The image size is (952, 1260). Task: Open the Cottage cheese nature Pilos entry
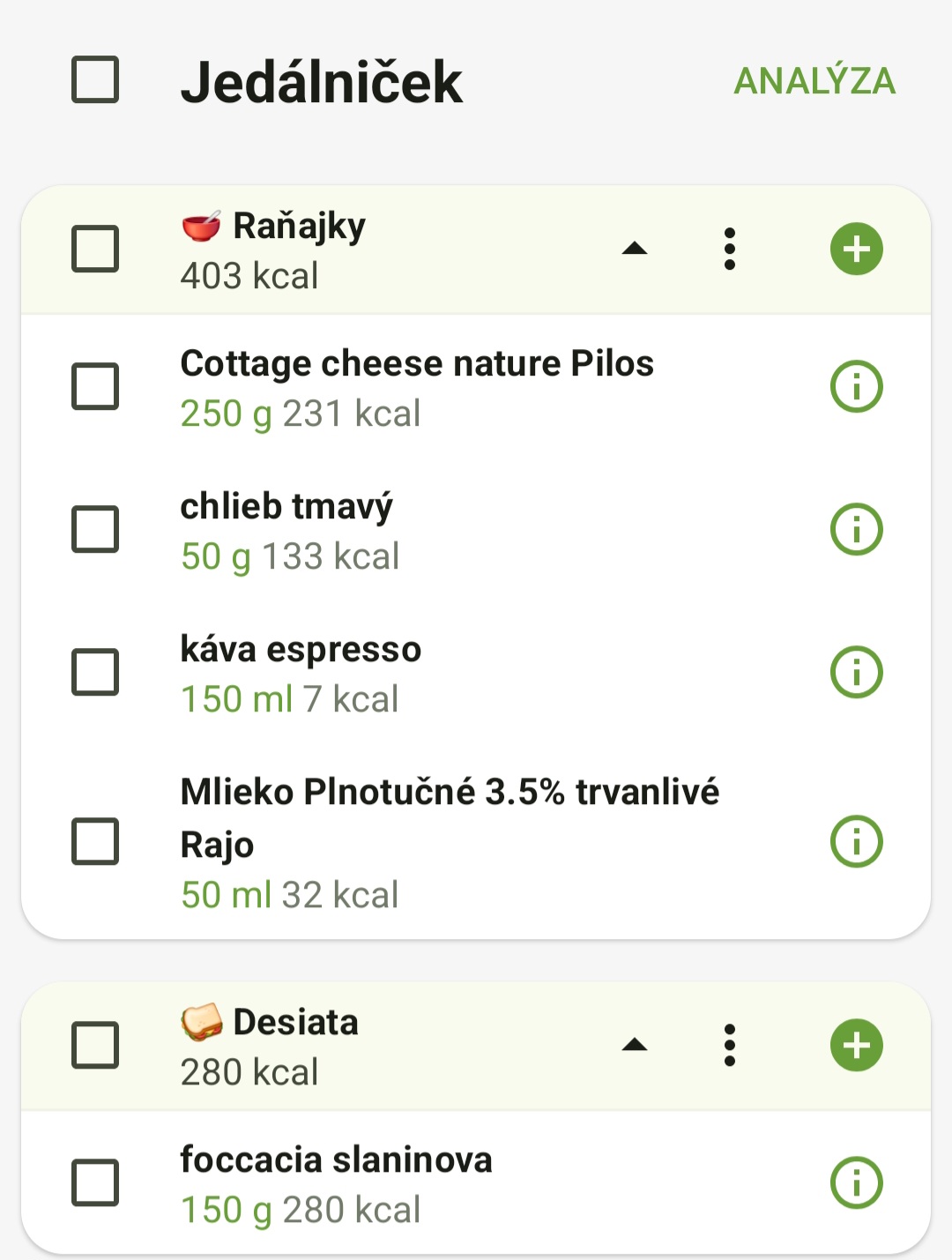[x=416, y=386]
